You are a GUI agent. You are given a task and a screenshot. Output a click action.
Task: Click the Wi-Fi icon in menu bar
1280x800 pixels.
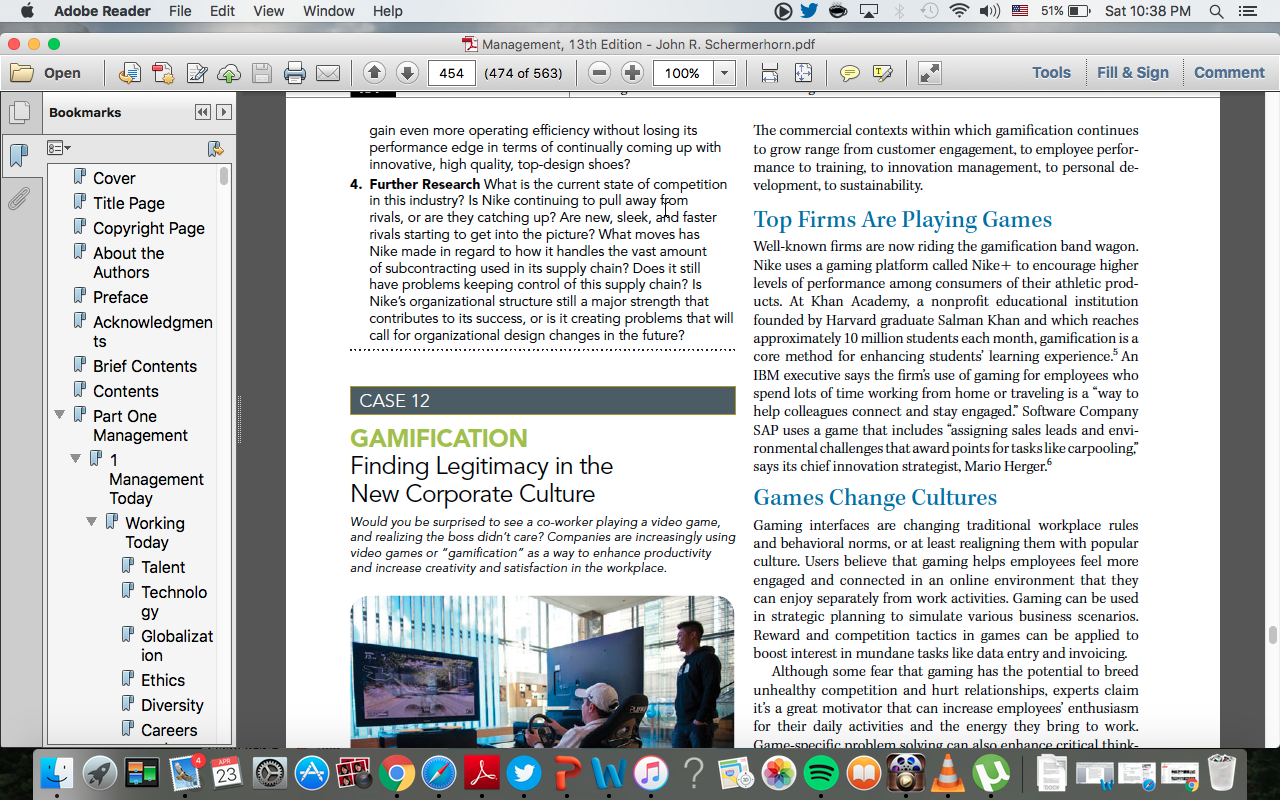[960, 11]
